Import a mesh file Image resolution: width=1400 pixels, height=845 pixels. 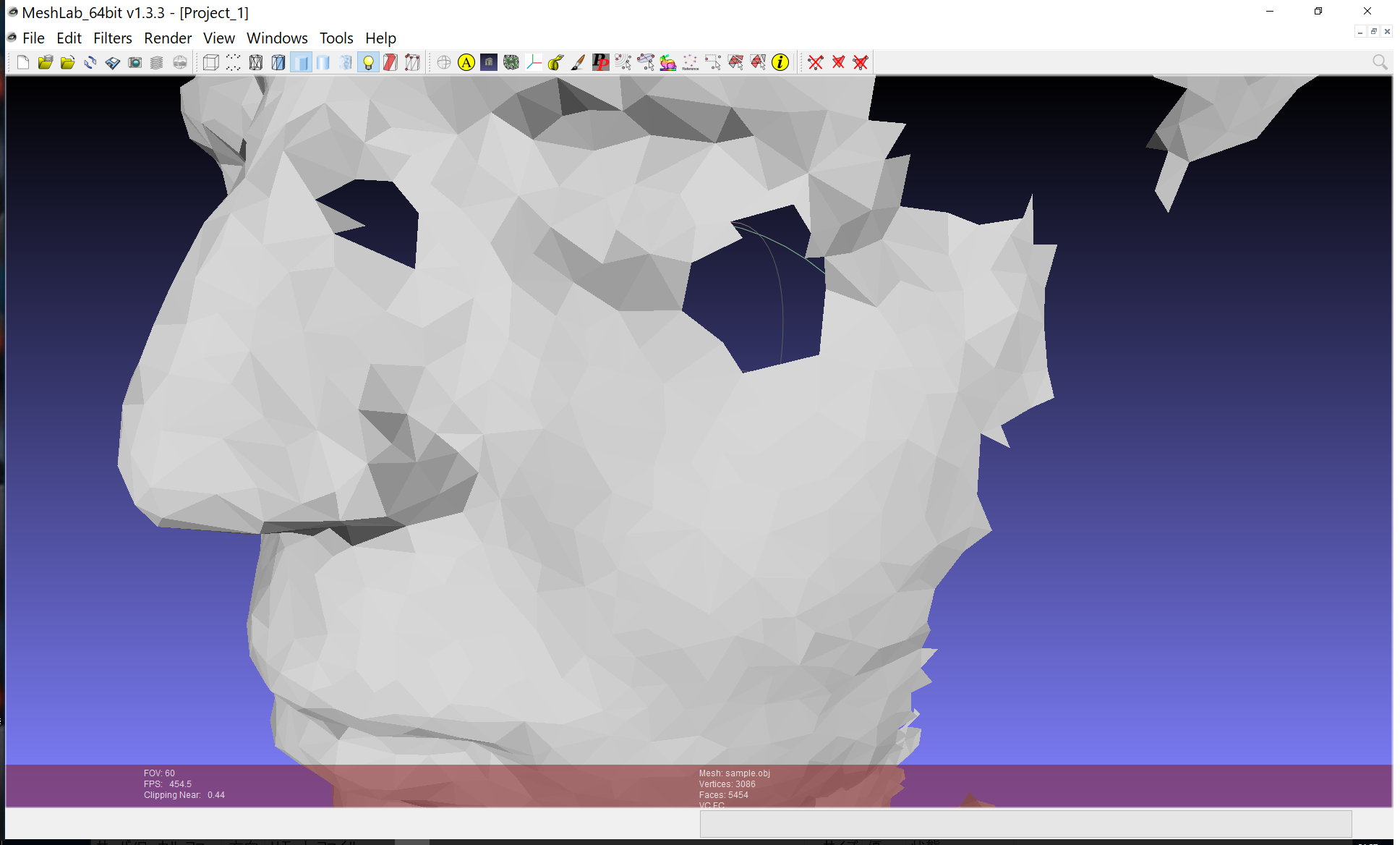[x=67, y=63]
